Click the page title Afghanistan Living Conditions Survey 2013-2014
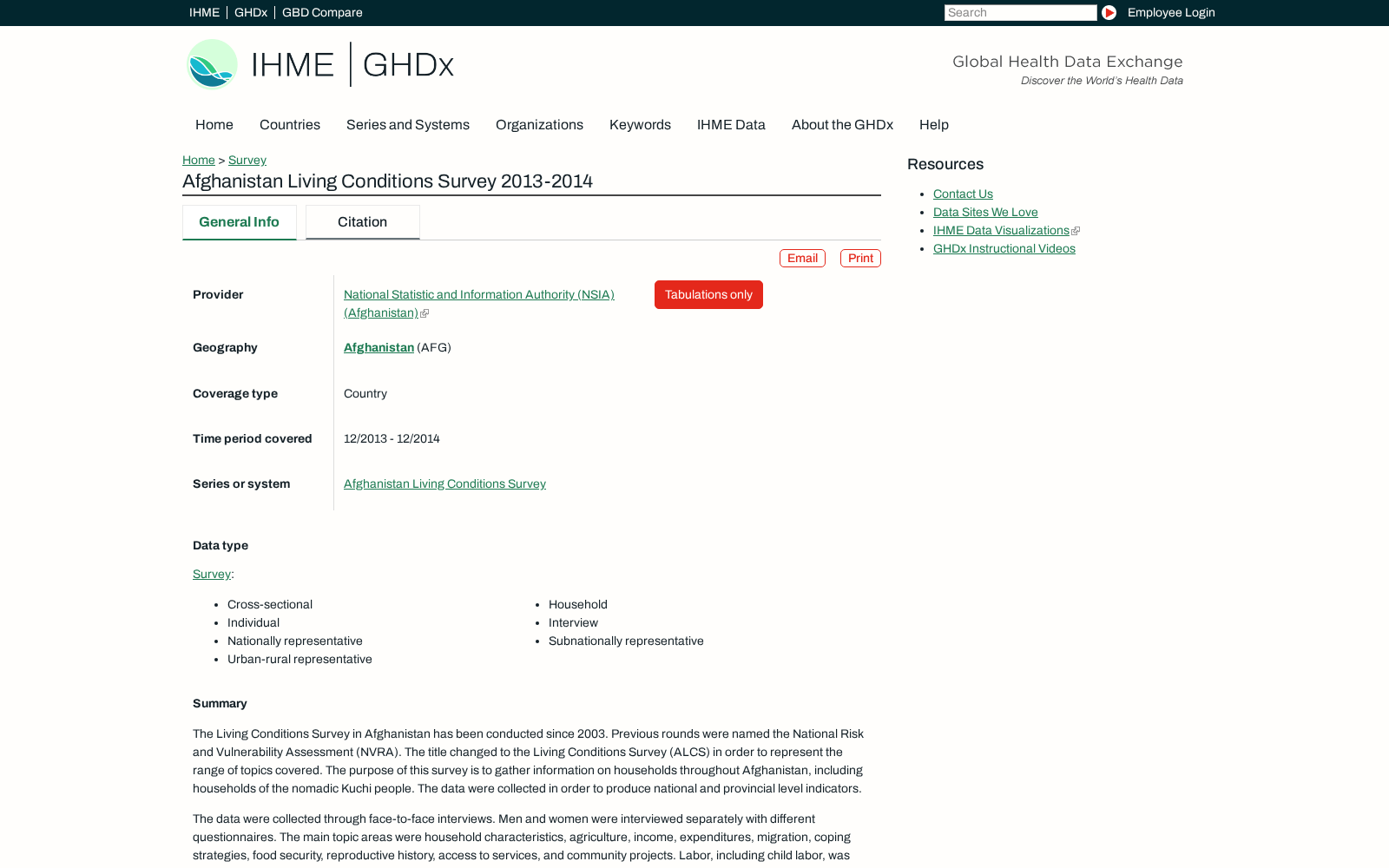 point(387,181)
